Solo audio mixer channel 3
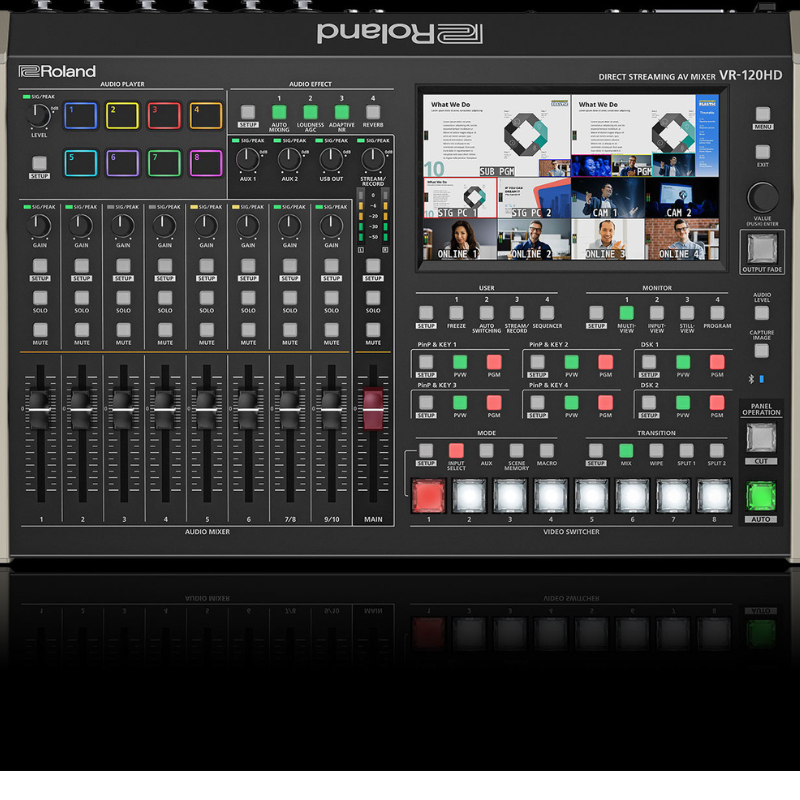The width and height of the screenshot is (800, 800). pos(123,297)
